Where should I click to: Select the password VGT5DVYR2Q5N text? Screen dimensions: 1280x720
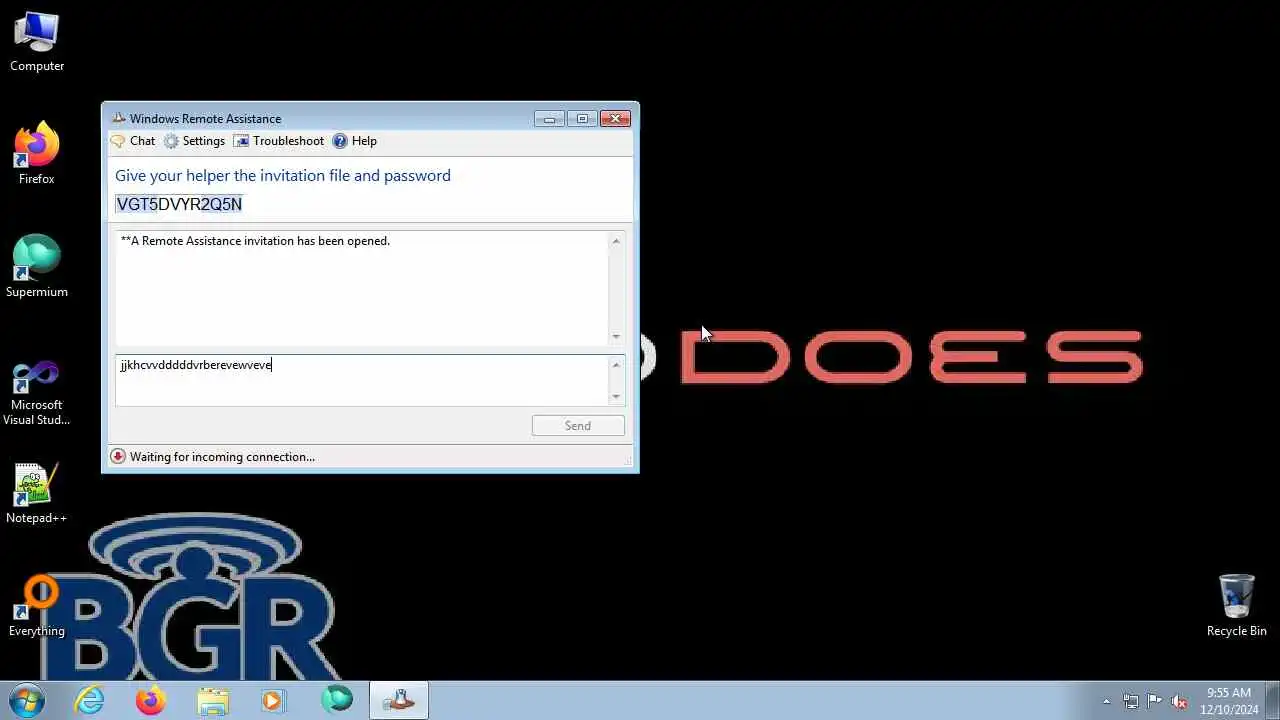pos(179,204)
